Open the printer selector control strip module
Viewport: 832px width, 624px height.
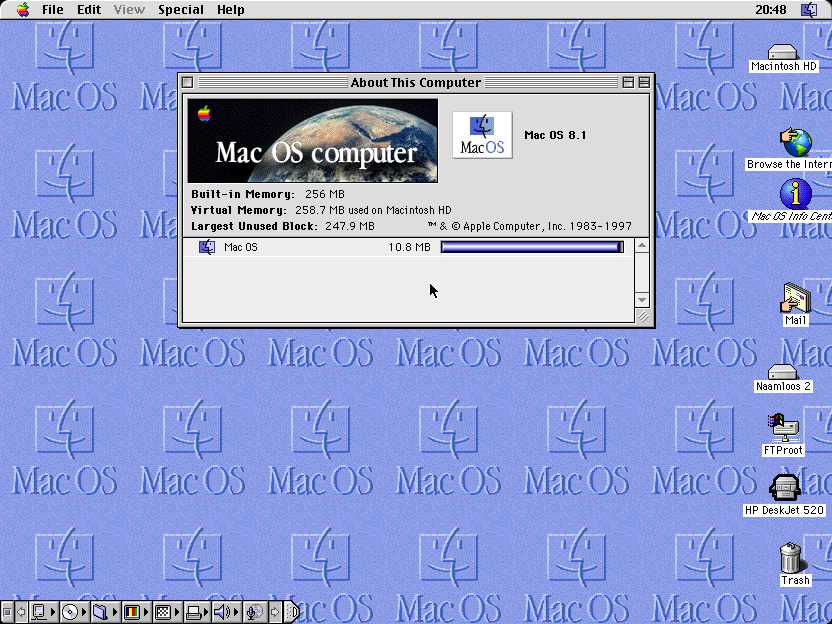193,612
